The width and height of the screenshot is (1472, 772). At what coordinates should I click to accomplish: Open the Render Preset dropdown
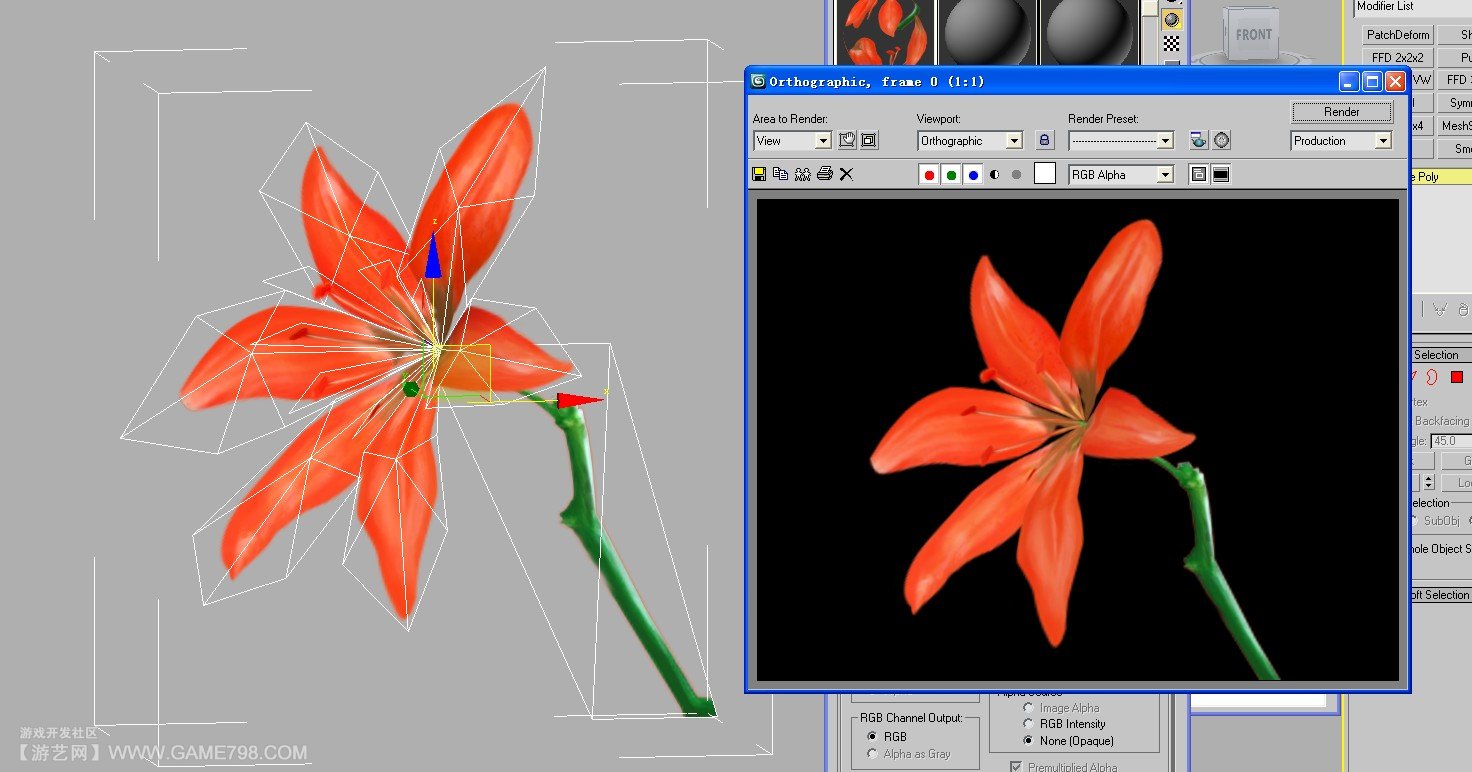tap(1121, 141)
